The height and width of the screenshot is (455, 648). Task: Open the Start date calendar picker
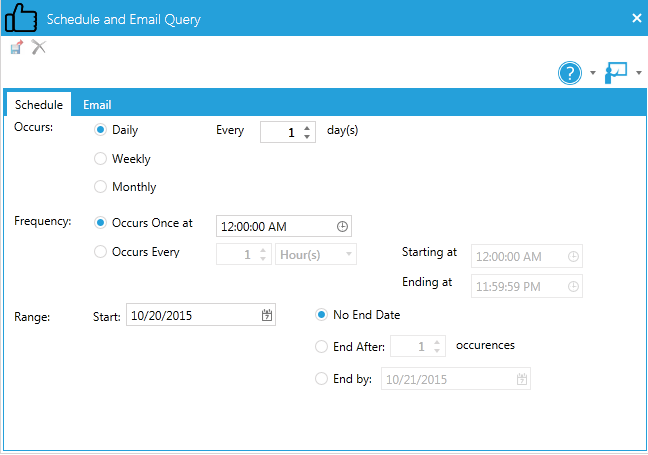[x=267, y=315]
